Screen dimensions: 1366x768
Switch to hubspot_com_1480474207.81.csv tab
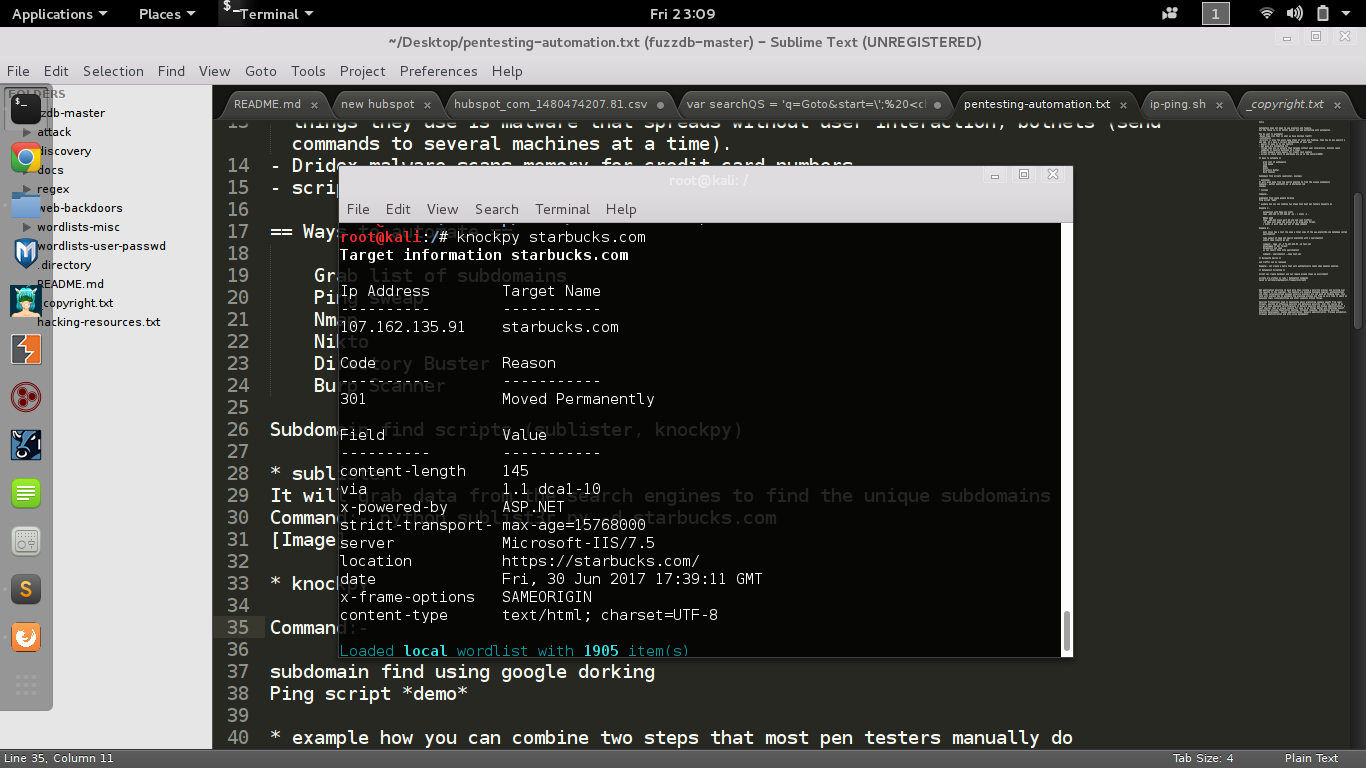(550, 104)
